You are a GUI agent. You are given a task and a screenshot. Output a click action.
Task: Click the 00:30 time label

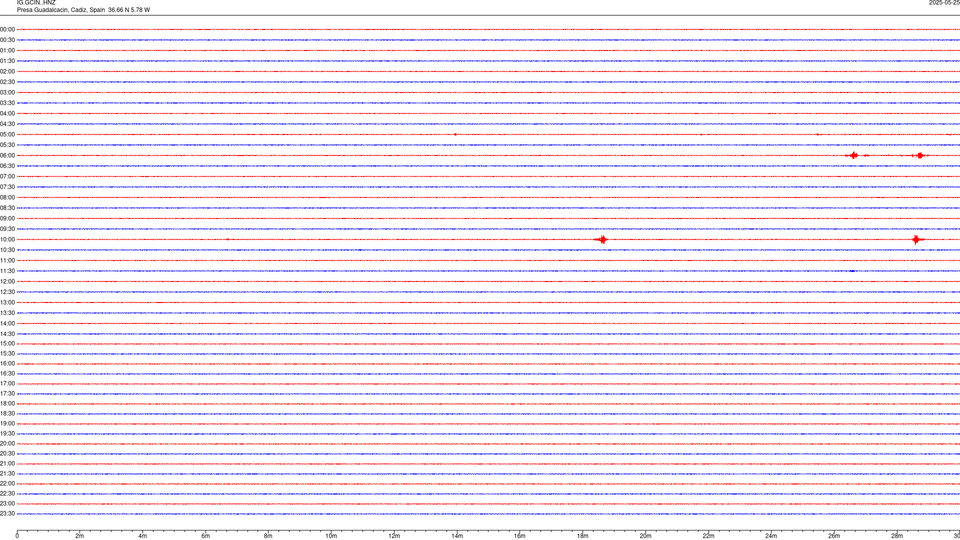(x=7, y=40)
